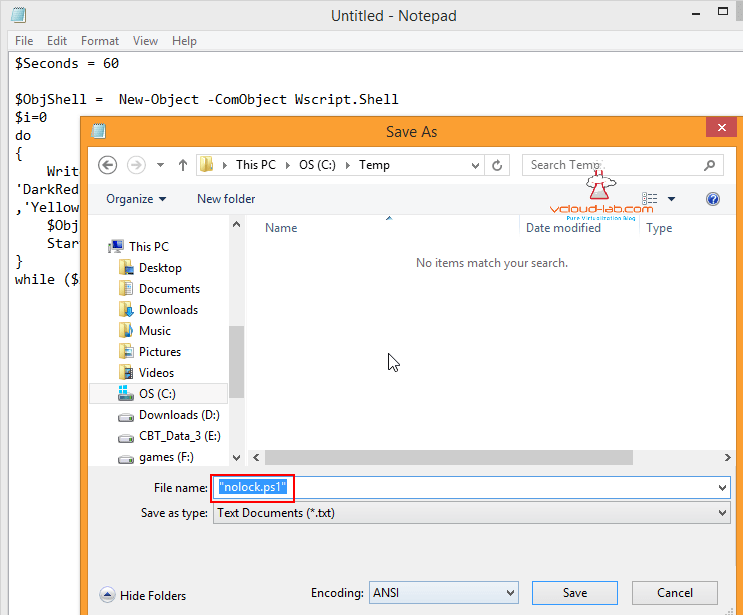Viewport: 743px width, 615px height.
Task: Click the This PC computer icon
Action: 116,246
